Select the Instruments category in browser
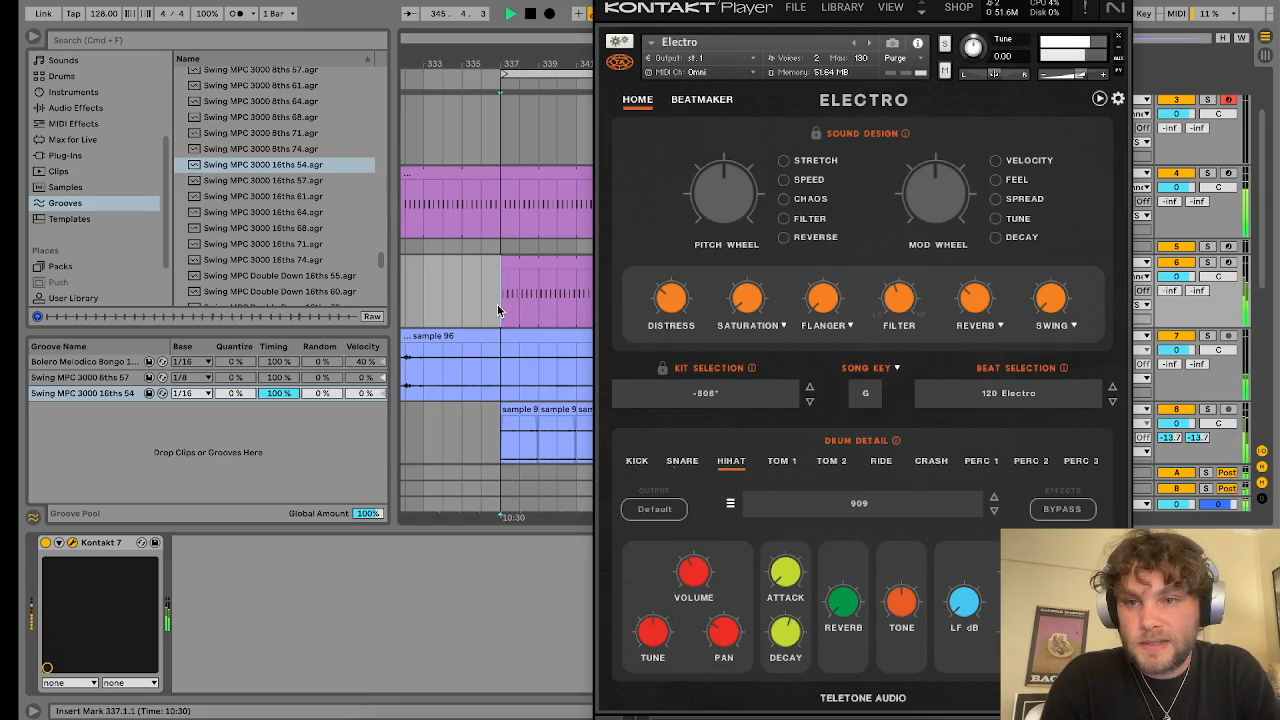Viewport: 1280px width, 720px height. click(x=73, y=92)
